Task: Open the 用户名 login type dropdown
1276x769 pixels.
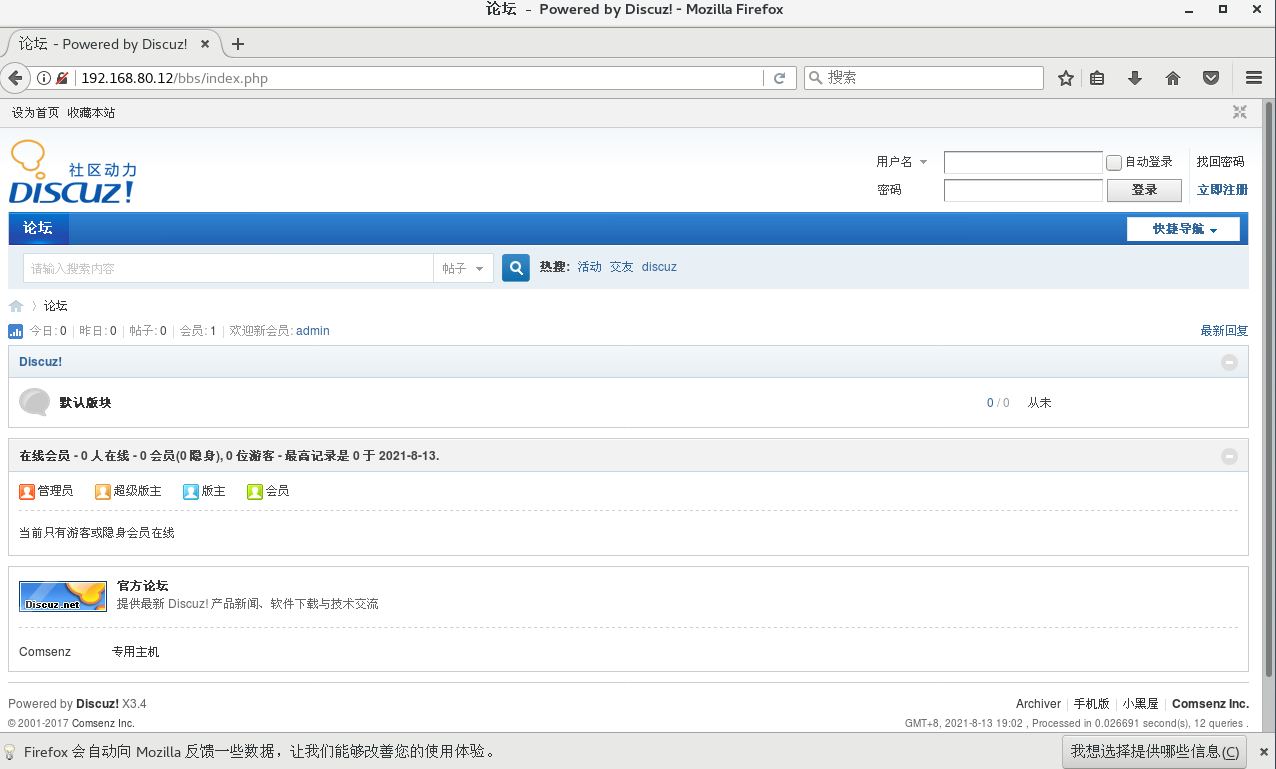Action: [902, 162]
